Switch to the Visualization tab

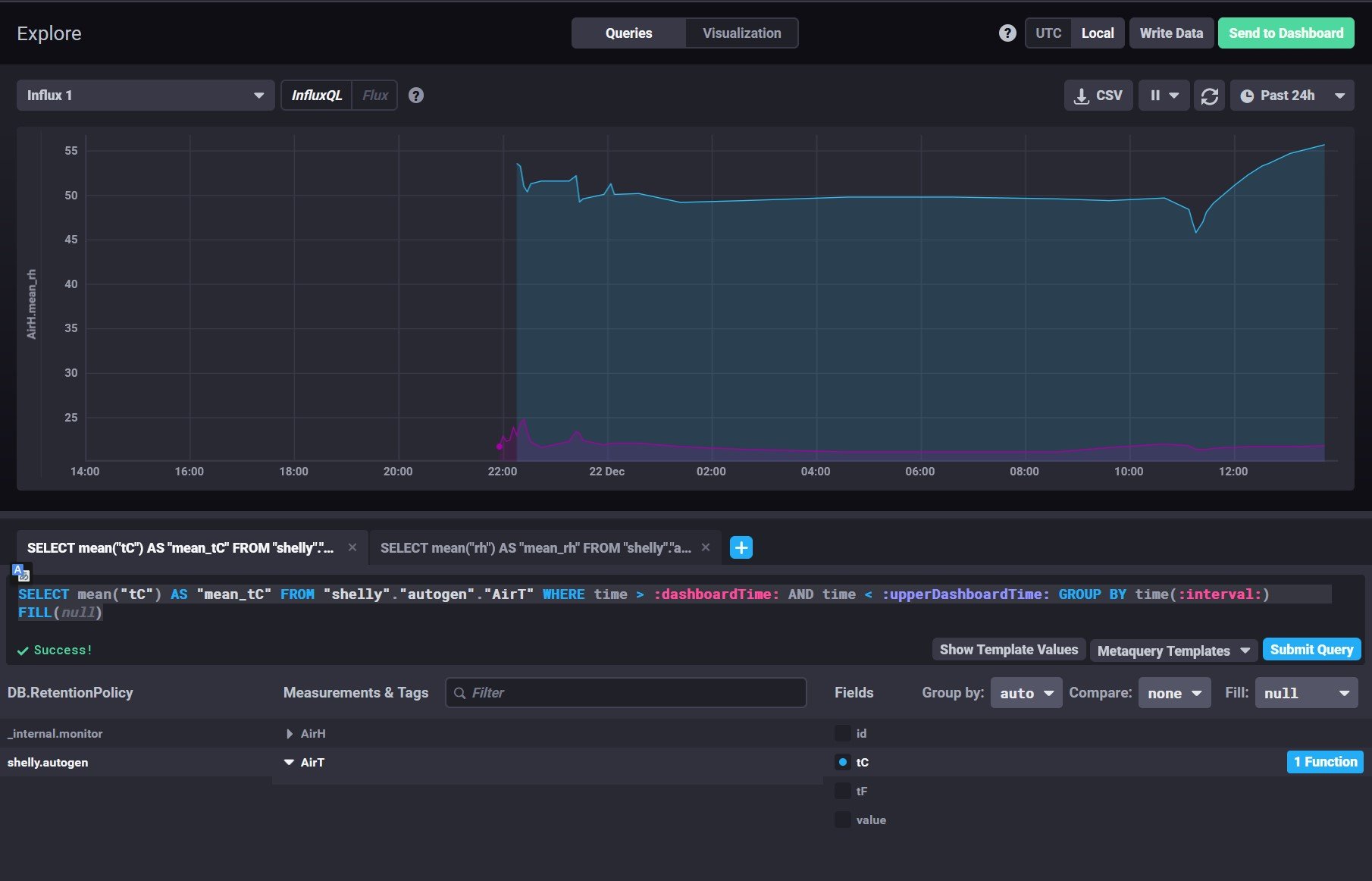pyautogui.click(x=741, y=33)
